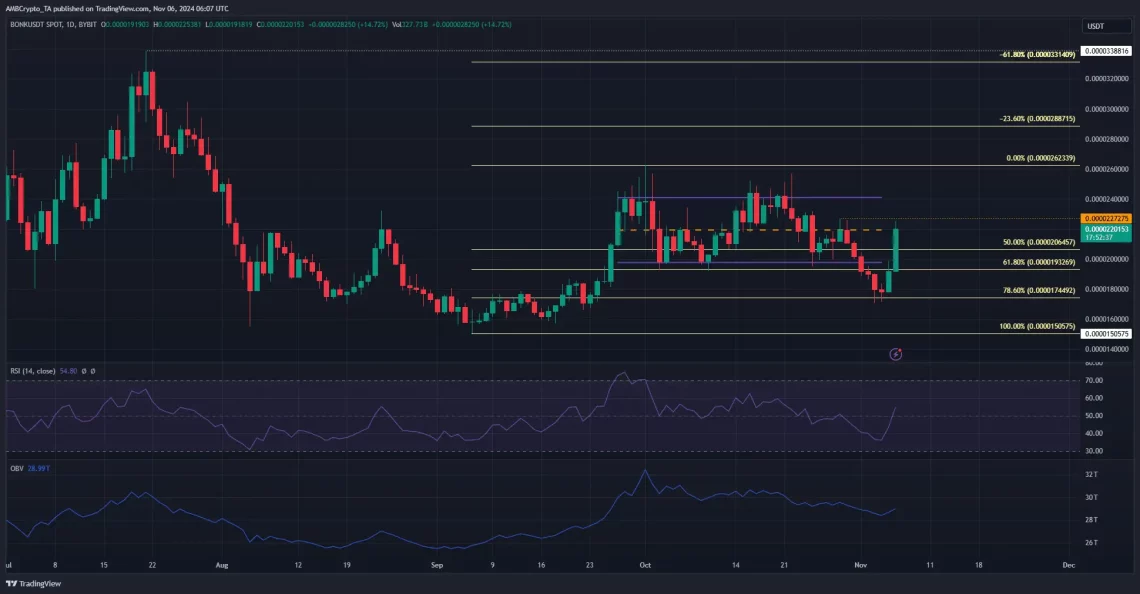
Task: Click the purple circular event marker icon
Action: click(896, 353)
